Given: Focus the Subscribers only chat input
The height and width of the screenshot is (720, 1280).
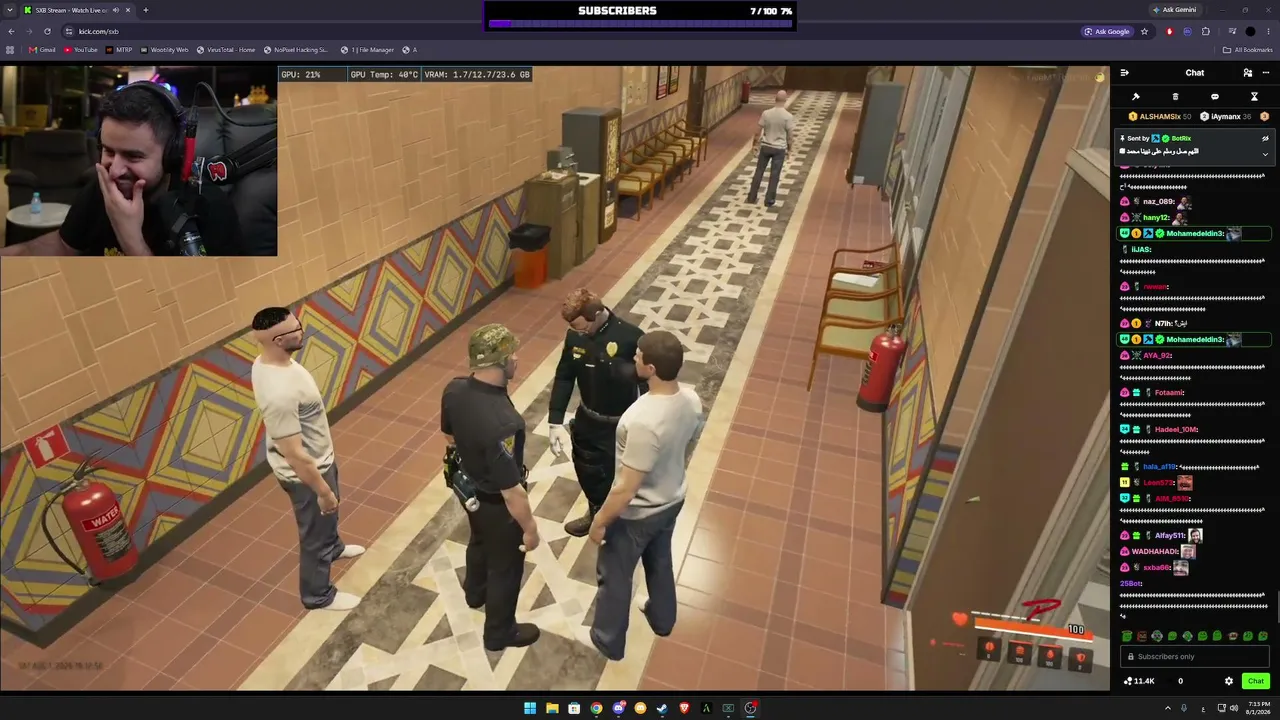Looking at the screenshot, I should pos(1195,656).
